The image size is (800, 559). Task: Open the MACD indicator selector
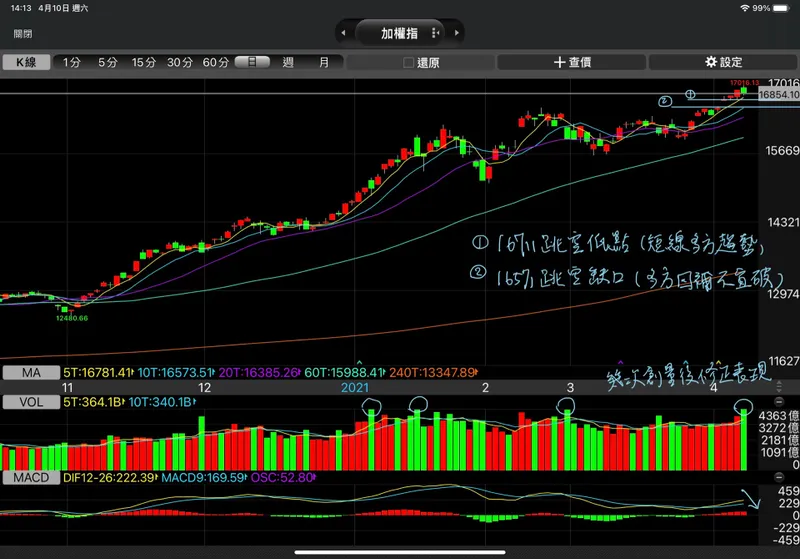(31, 478)
